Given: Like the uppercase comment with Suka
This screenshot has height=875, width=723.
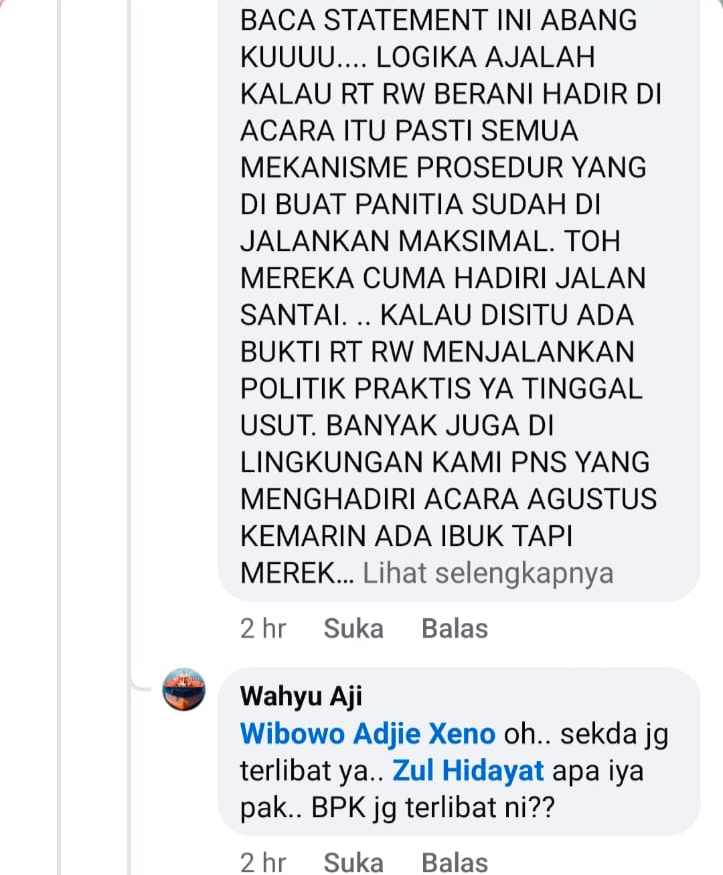Looking at the screenshot, I should pyautogui.click(x=354, y=629).
